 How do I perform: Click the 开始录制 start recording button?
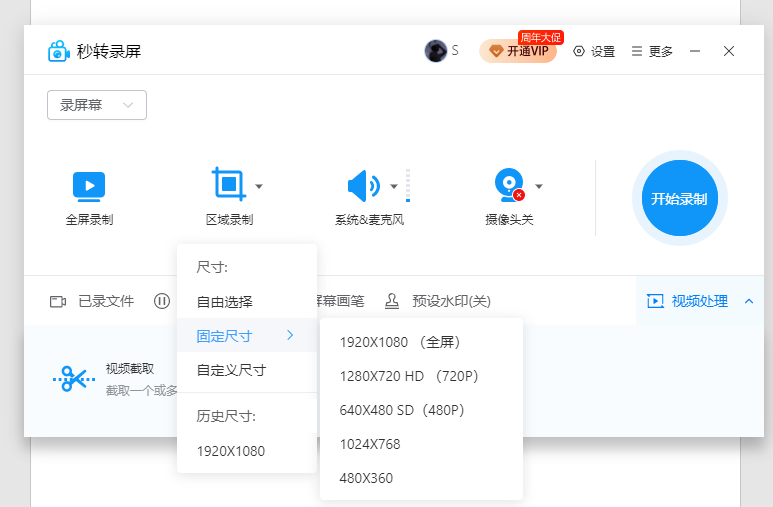point(679,198)
